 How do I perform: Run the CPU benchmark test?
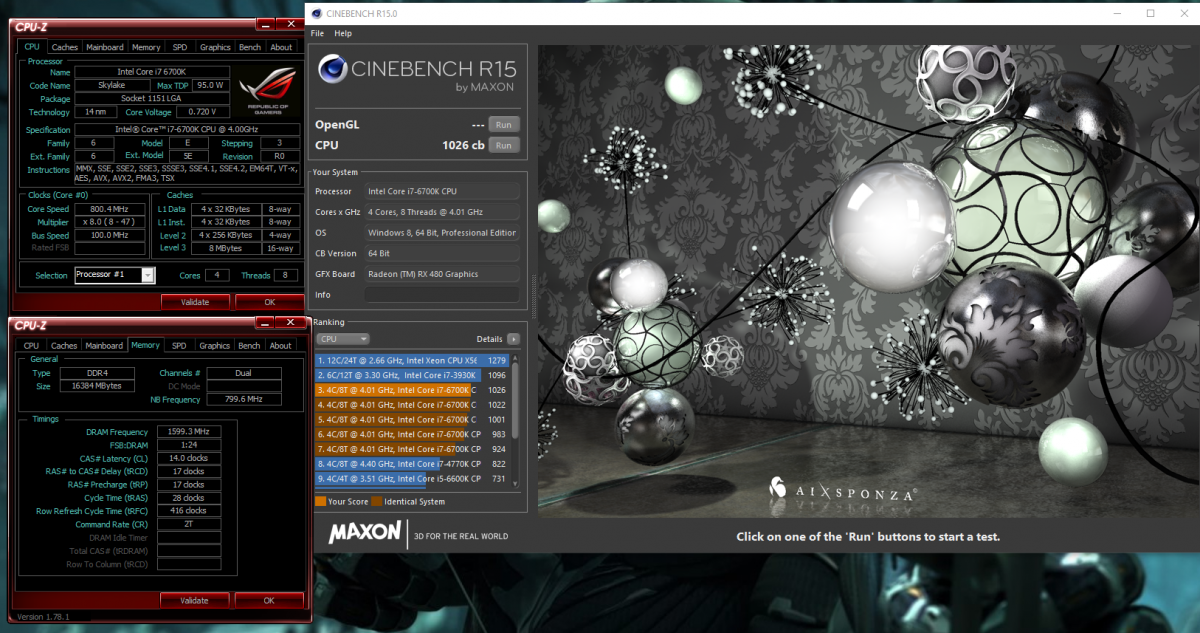click(504, 145)
